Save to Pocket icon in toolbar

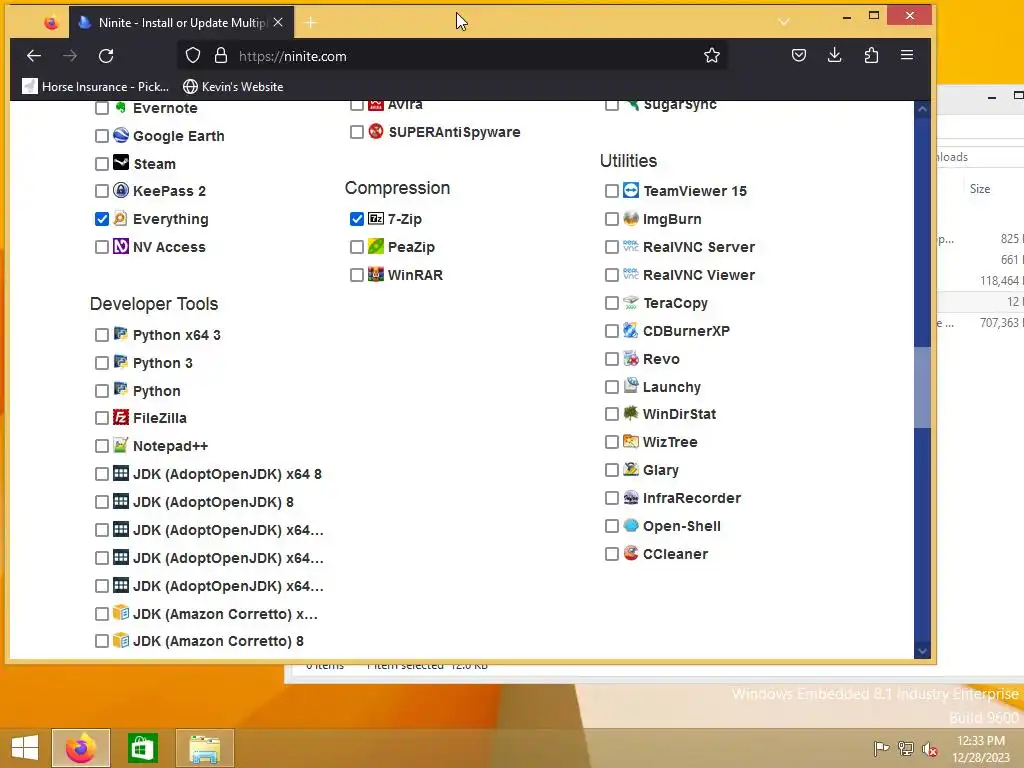(799, 56)
